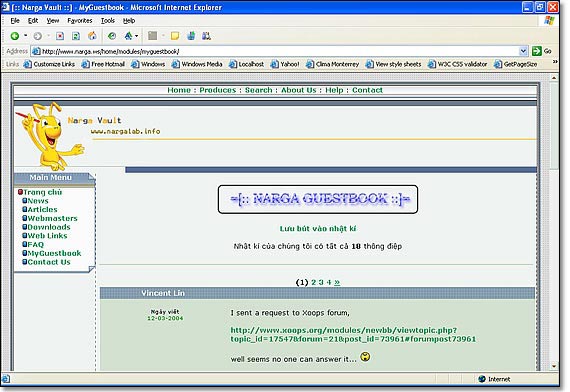Image resolution: width=570 pixels, height=392 pixels.
Task: Open News in Main Menu
Action: pos(38,201)
